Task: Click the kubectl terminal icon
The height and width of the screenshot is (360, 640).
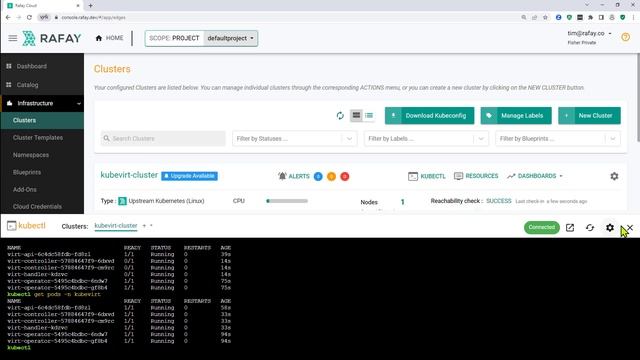Action: coord(11,226)
